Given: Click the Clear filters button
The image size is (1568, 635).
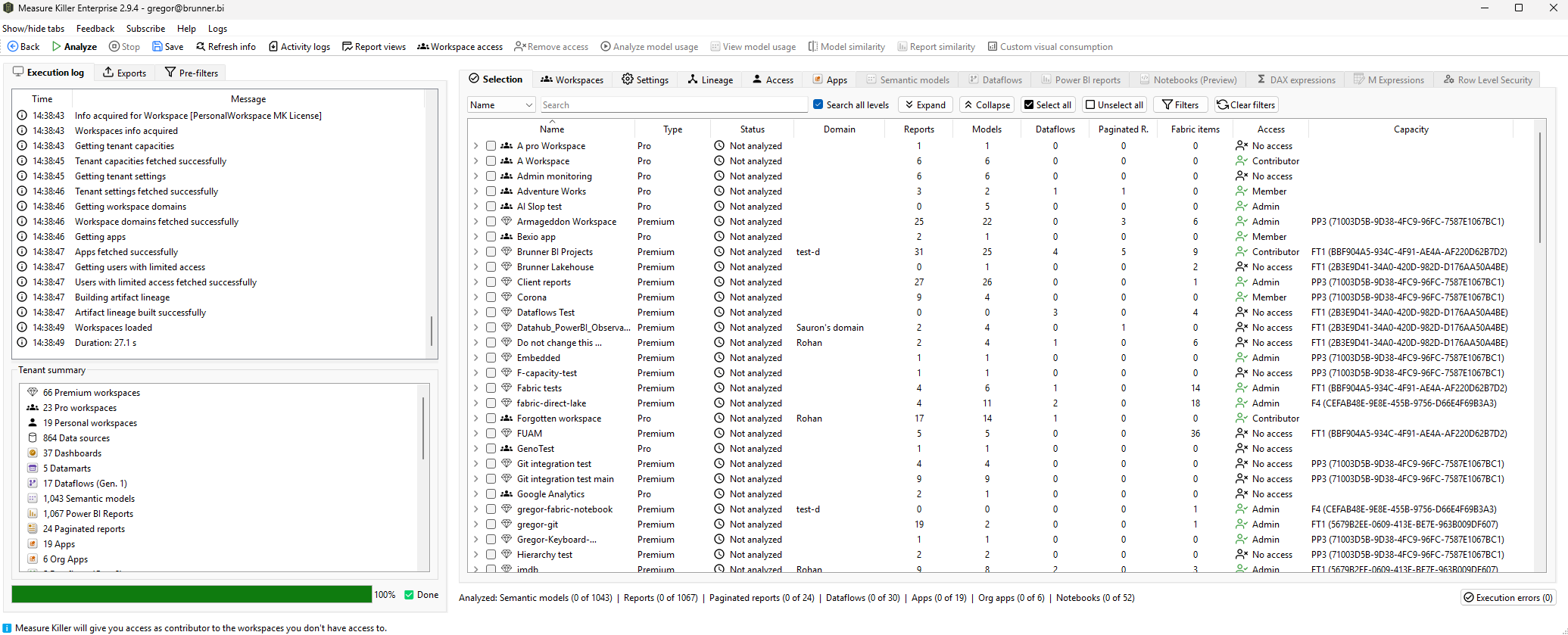Looking at the screenshot, I should coord(1246,104).
